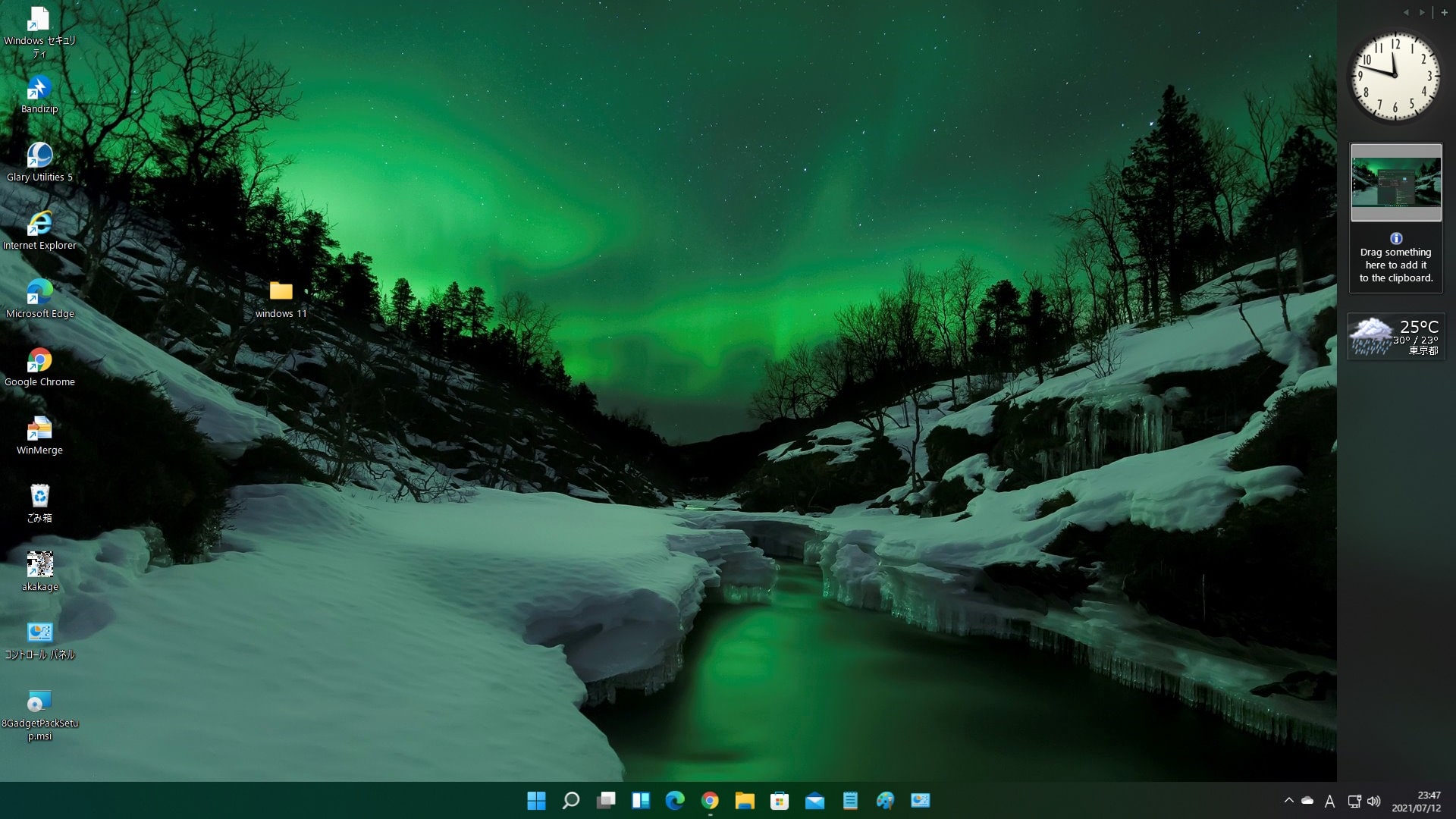The height and width of the screenshot is (819, 1456).
Task: Select the akakage desktop shortcut
Action: (39, 572)
